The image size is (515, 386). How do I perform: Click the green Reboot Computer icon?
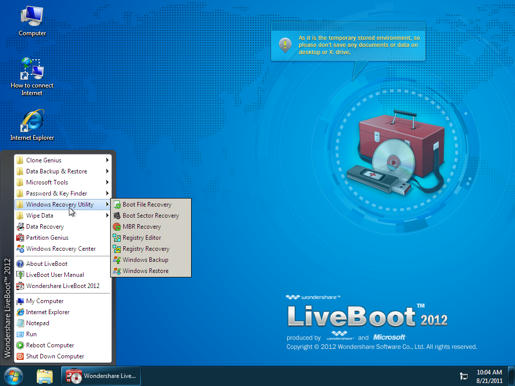(x=20, y=345)
